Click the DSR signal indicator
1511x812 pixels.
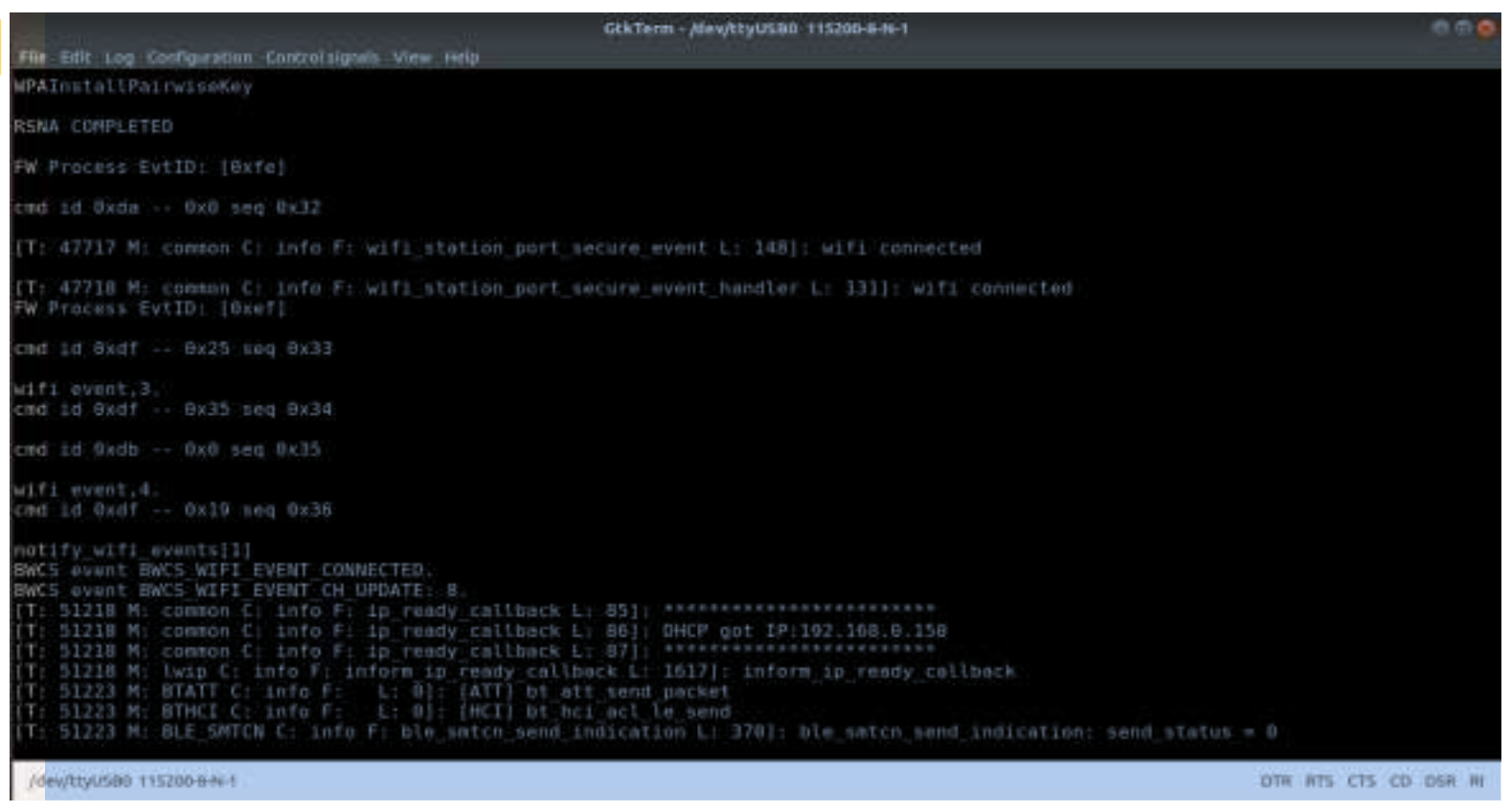(1439, 781)
